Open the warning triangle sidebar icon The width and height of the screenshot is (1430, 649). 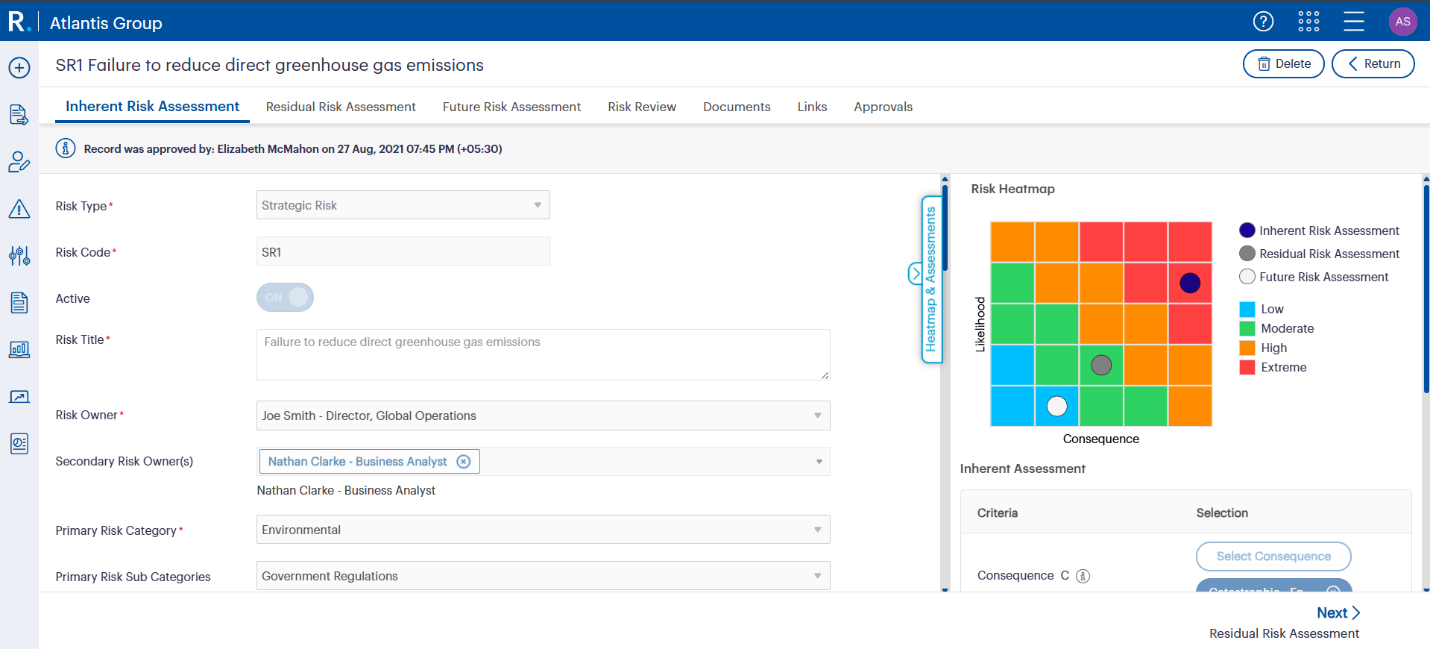(19, 209)
